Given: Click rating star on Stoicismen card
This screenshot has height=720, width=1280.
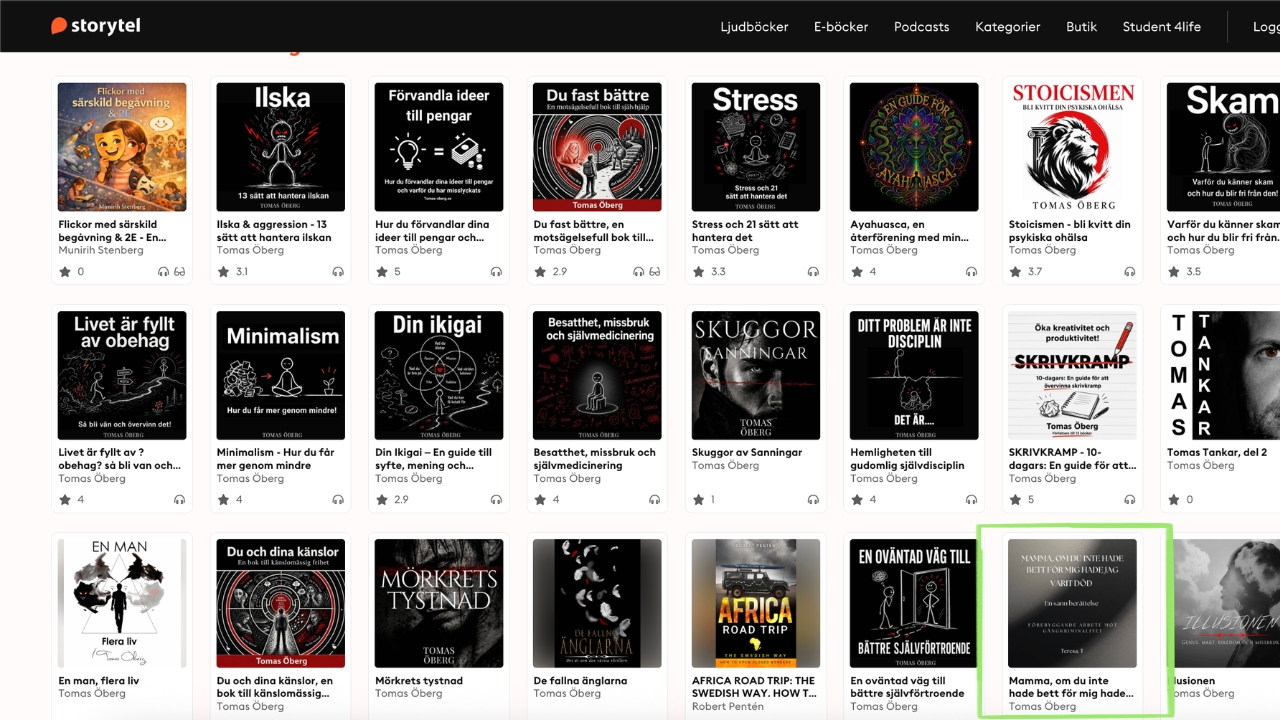Looking at the screenshot, I should tap(1015, 272).
